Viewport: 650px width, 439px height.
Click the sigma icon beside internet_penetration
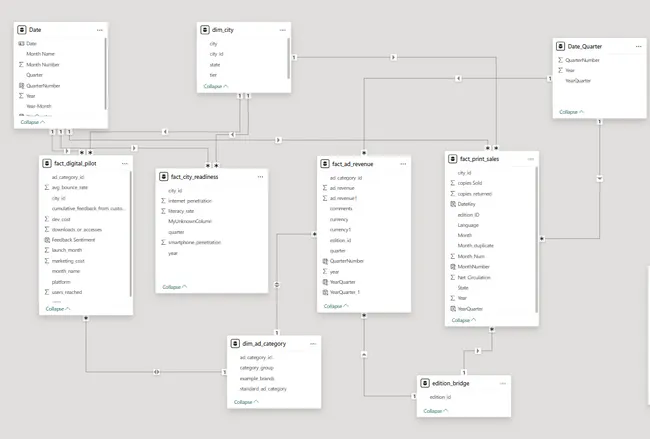tap(162, 201)
